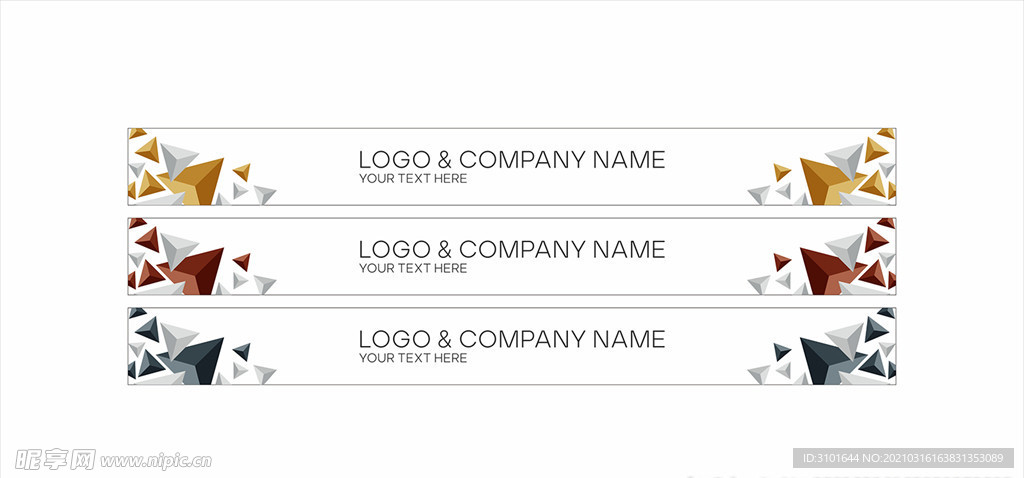Screen dimensions: 1024x478
Task: Select YOUR TEXT HERE in the brown banner
Action: [x=413, y=268]
